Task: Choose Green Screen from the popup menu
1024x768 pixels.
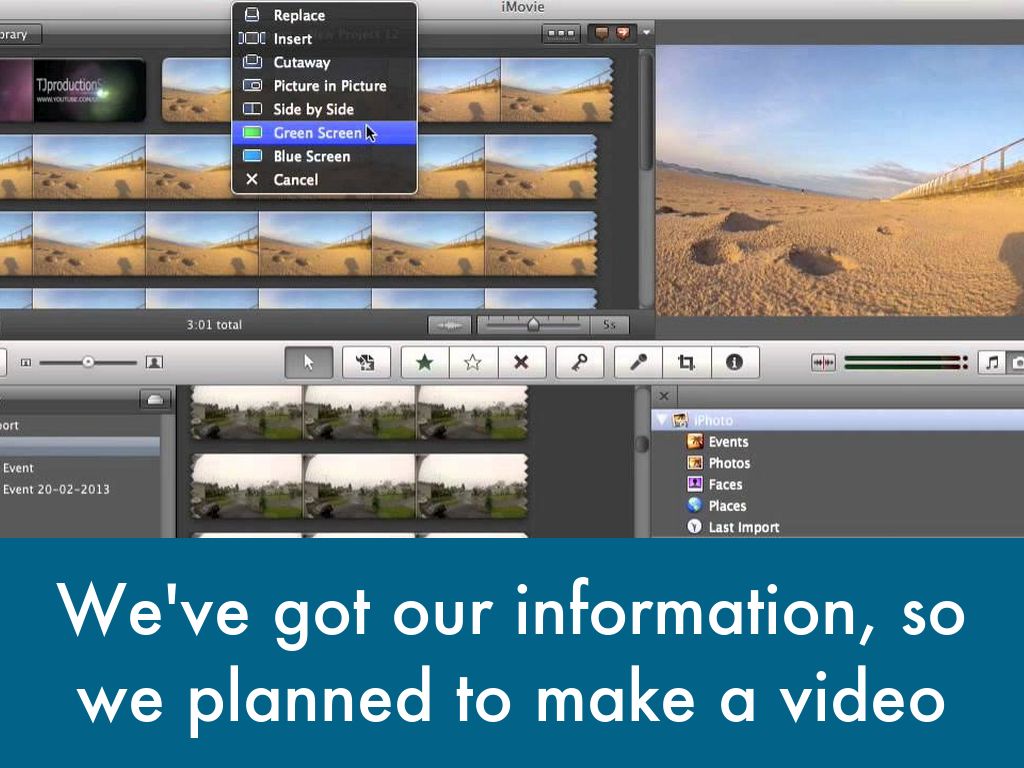Action: pyautogui.click(x=317, y=133)
